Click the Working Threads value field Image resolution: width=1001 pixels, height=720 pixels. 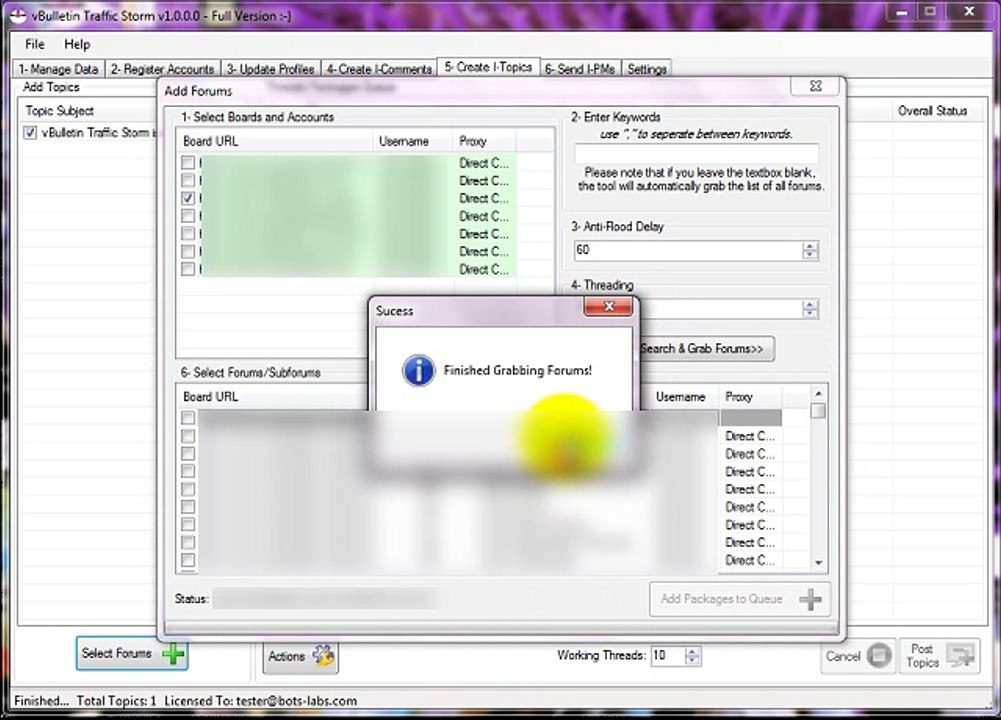coord(667,656)
